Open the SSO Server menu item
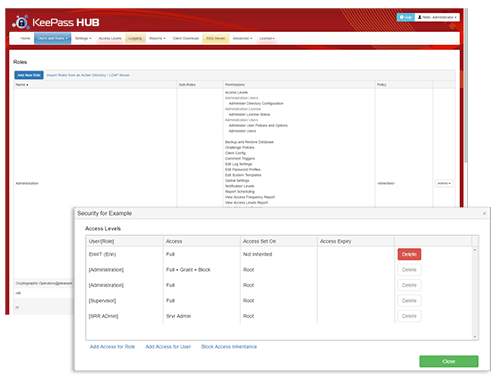The image size is (500, 379). (x=216, y=38)
